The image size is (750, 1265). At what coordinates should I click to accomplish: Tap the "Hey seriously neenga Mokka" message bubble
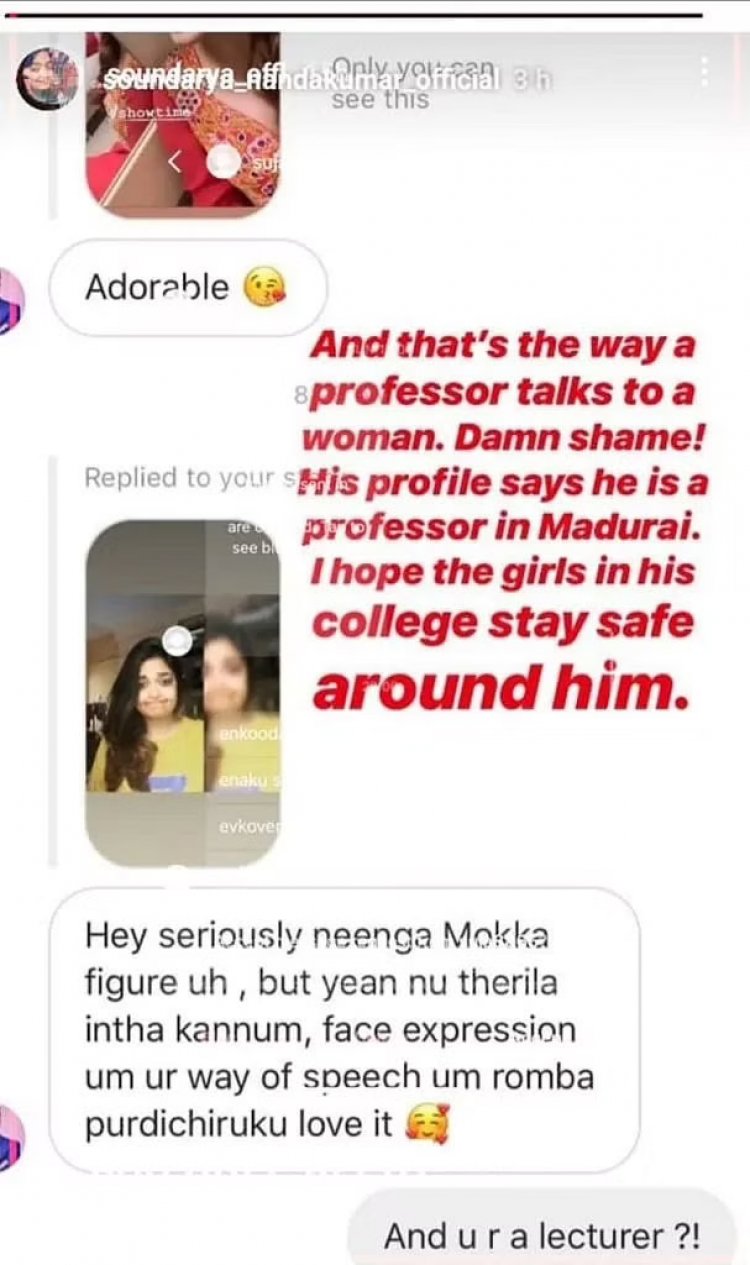[x=344, y=1030]
